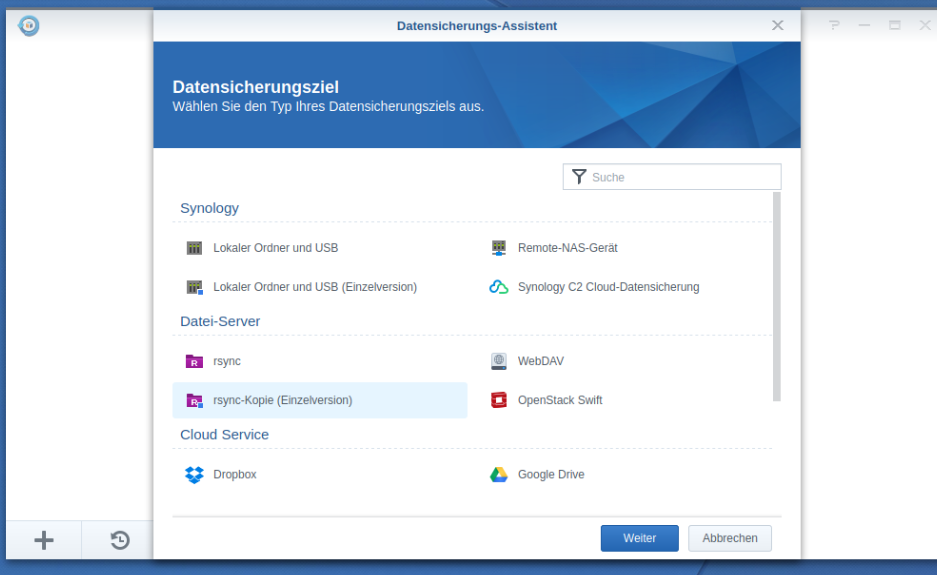The height and width of the screenshot is (575, 937).
Task: Click the Hyper Backup app icon top-left
Action: (x=29, y=25)
